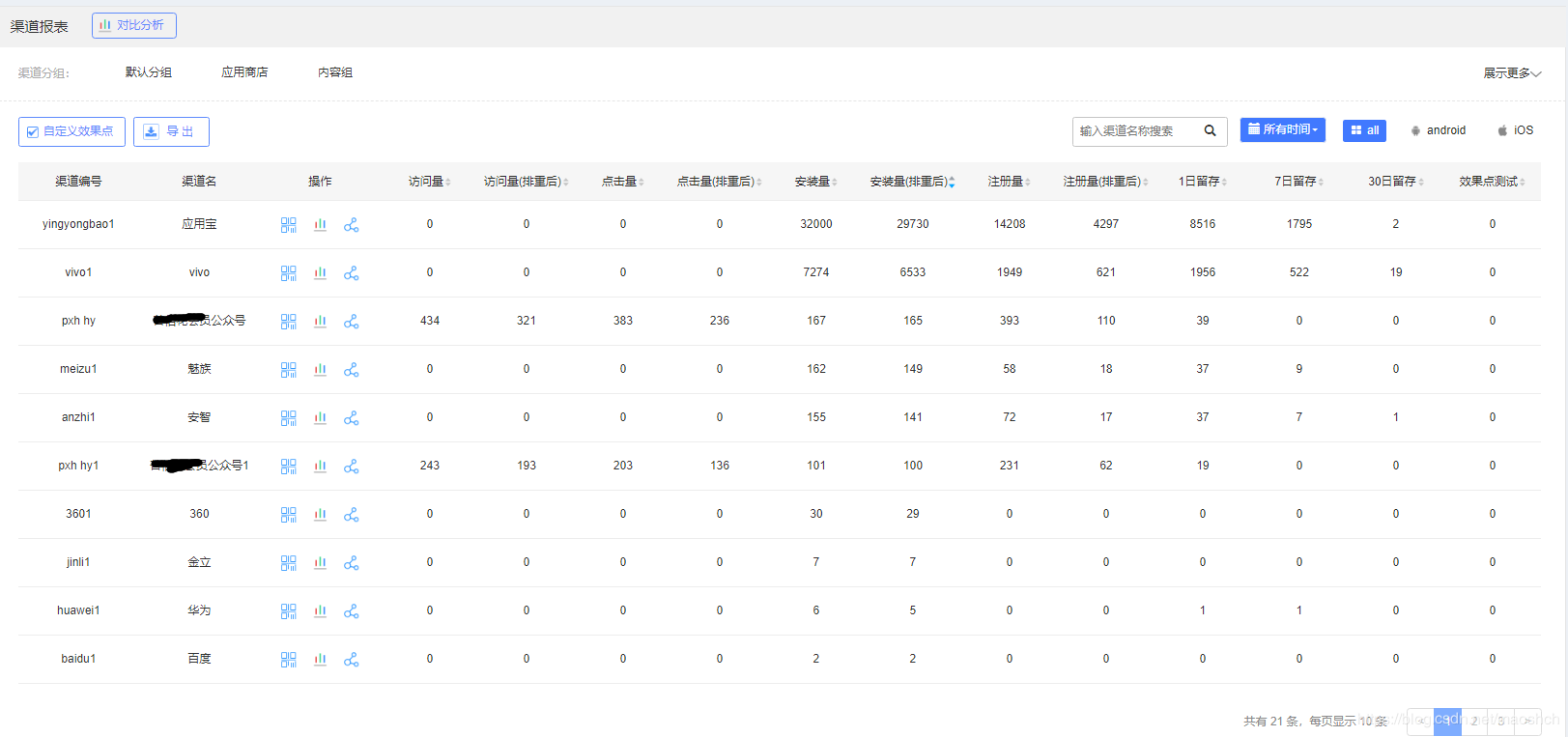Click the search magnifier icon
This screenshot has height=737, width=1568.
pos(1210,130)
